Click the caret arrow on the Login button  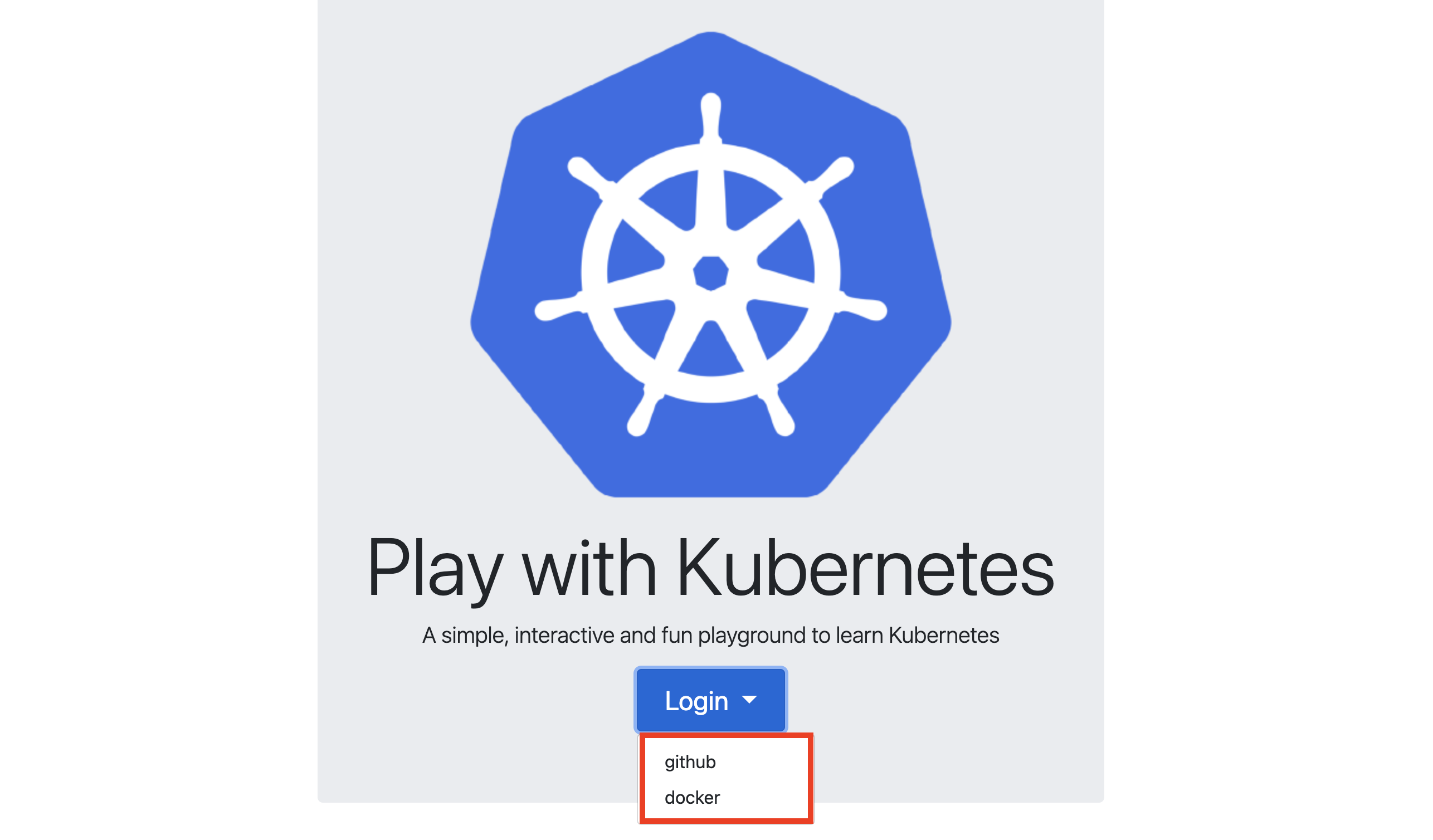749,699
